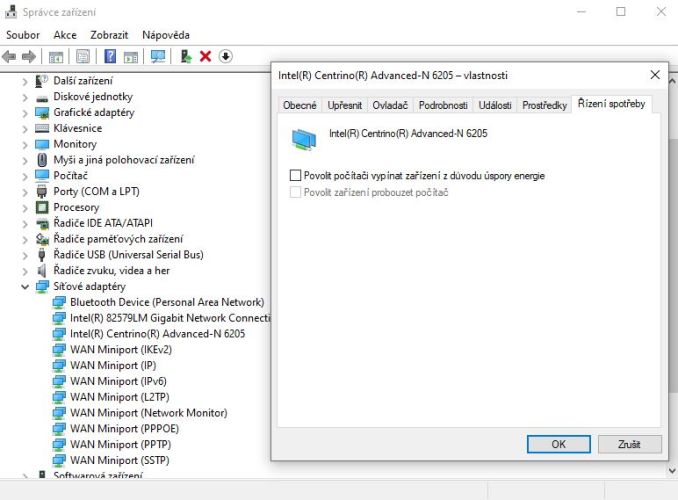
Task: Expand the Další zařízení node
Action: [25, 81]
